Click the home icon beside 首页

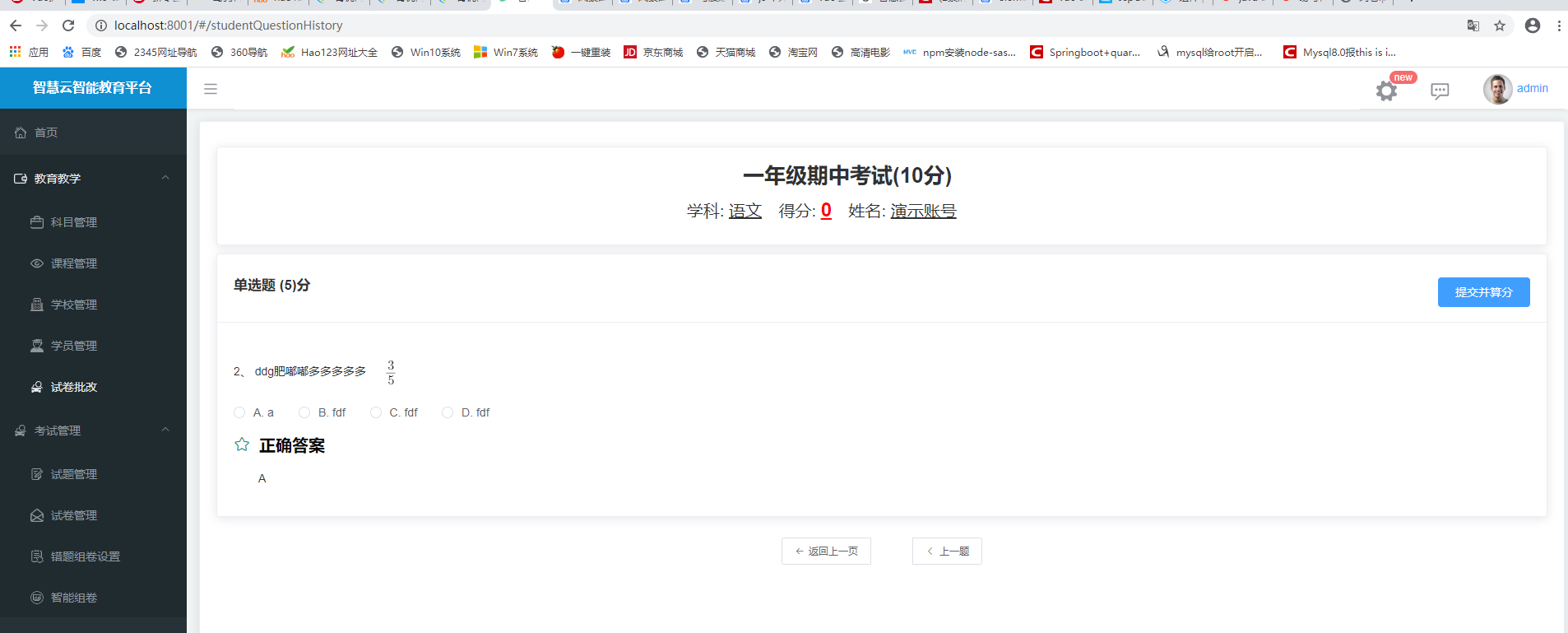[21, 132]
